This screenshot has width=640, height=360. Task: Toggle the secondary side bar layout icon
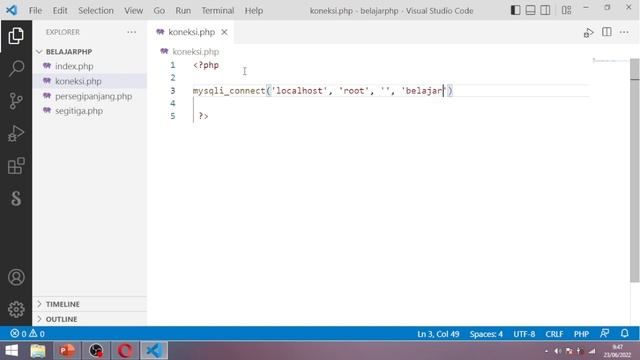[x=545, y=10]
